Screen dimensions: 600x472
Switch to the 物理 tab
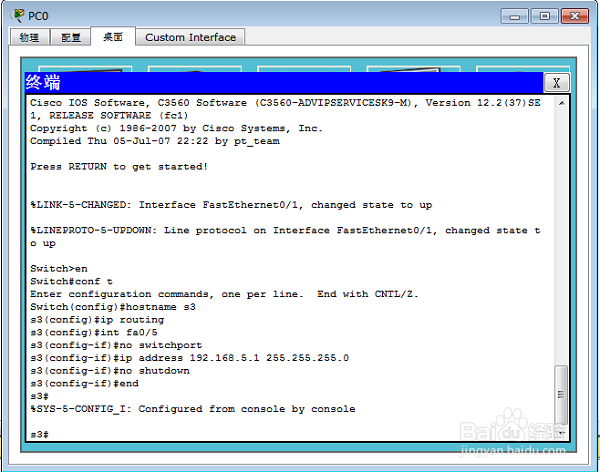(29, 38)
